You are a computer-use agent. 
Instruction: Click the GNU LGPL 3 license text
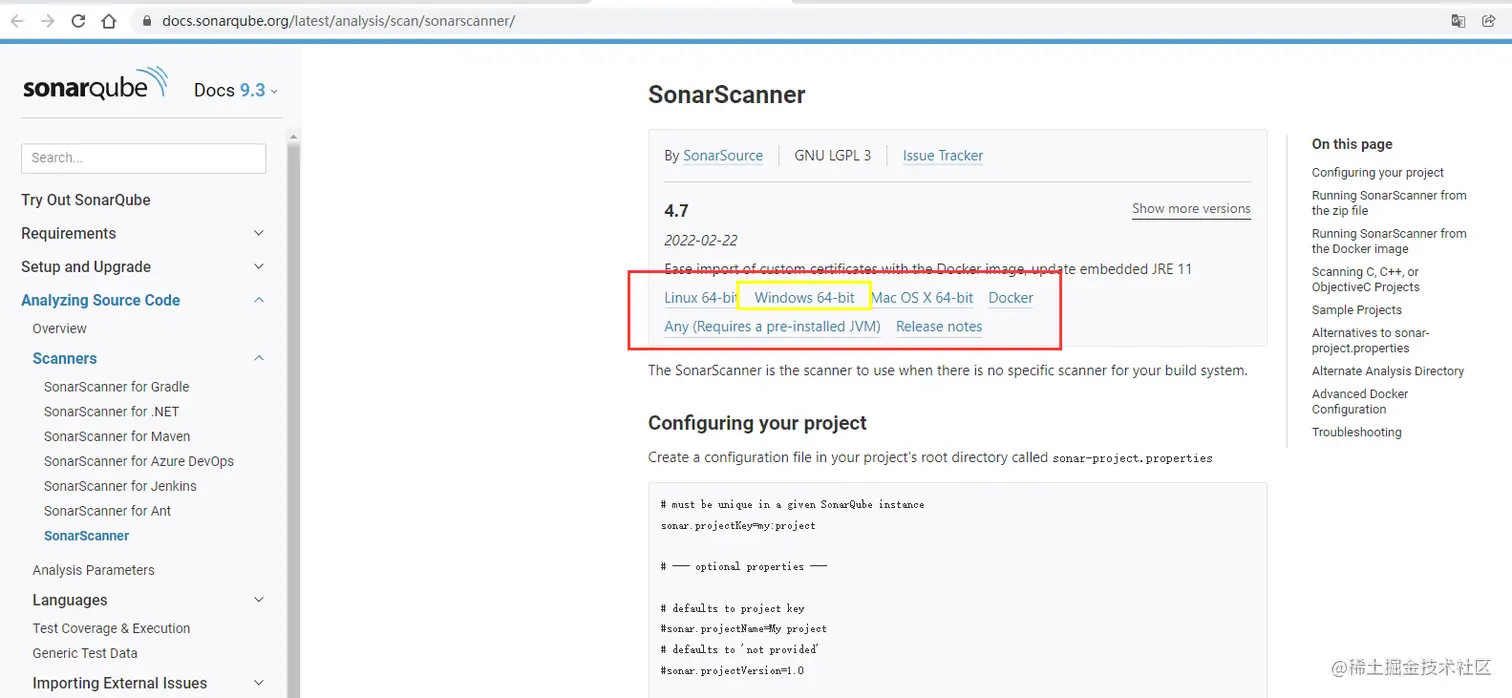click(833, 156)
